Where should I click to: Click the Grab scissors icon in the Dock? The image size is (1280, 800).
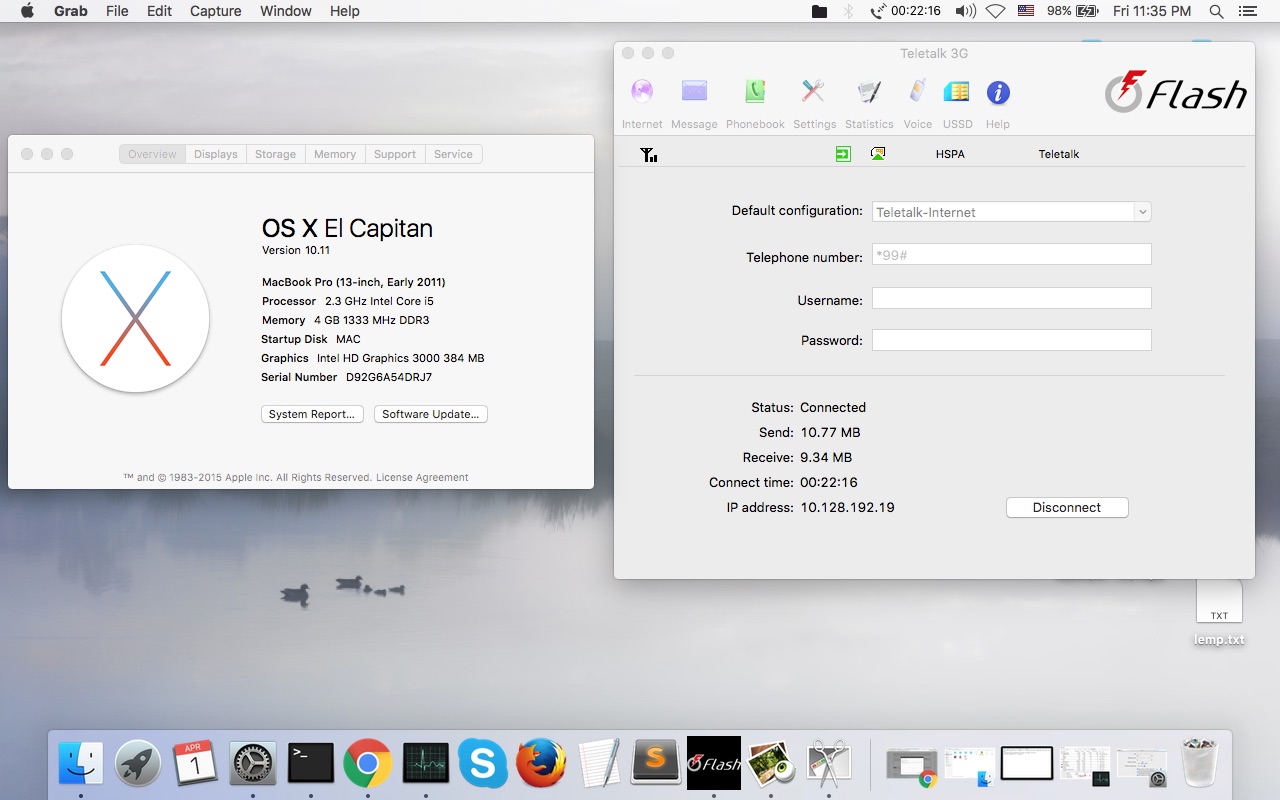point(828,764)
